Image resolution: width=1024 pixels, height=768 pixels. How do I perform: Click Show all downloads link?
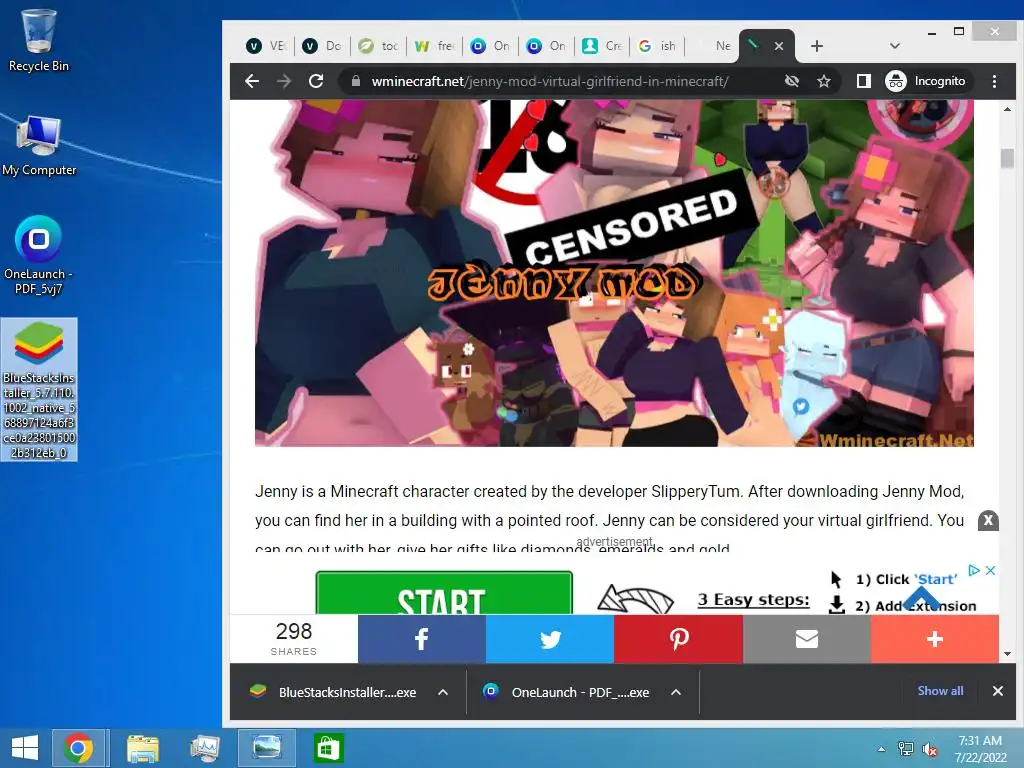[x=940, y=691]
